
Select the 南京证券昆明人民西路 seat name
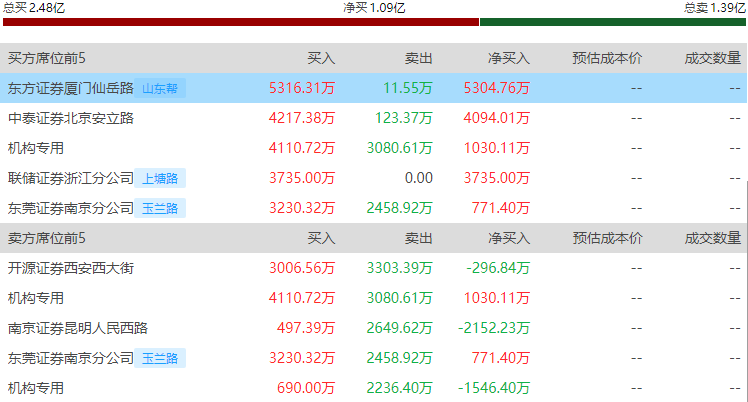tap(78, 328)
